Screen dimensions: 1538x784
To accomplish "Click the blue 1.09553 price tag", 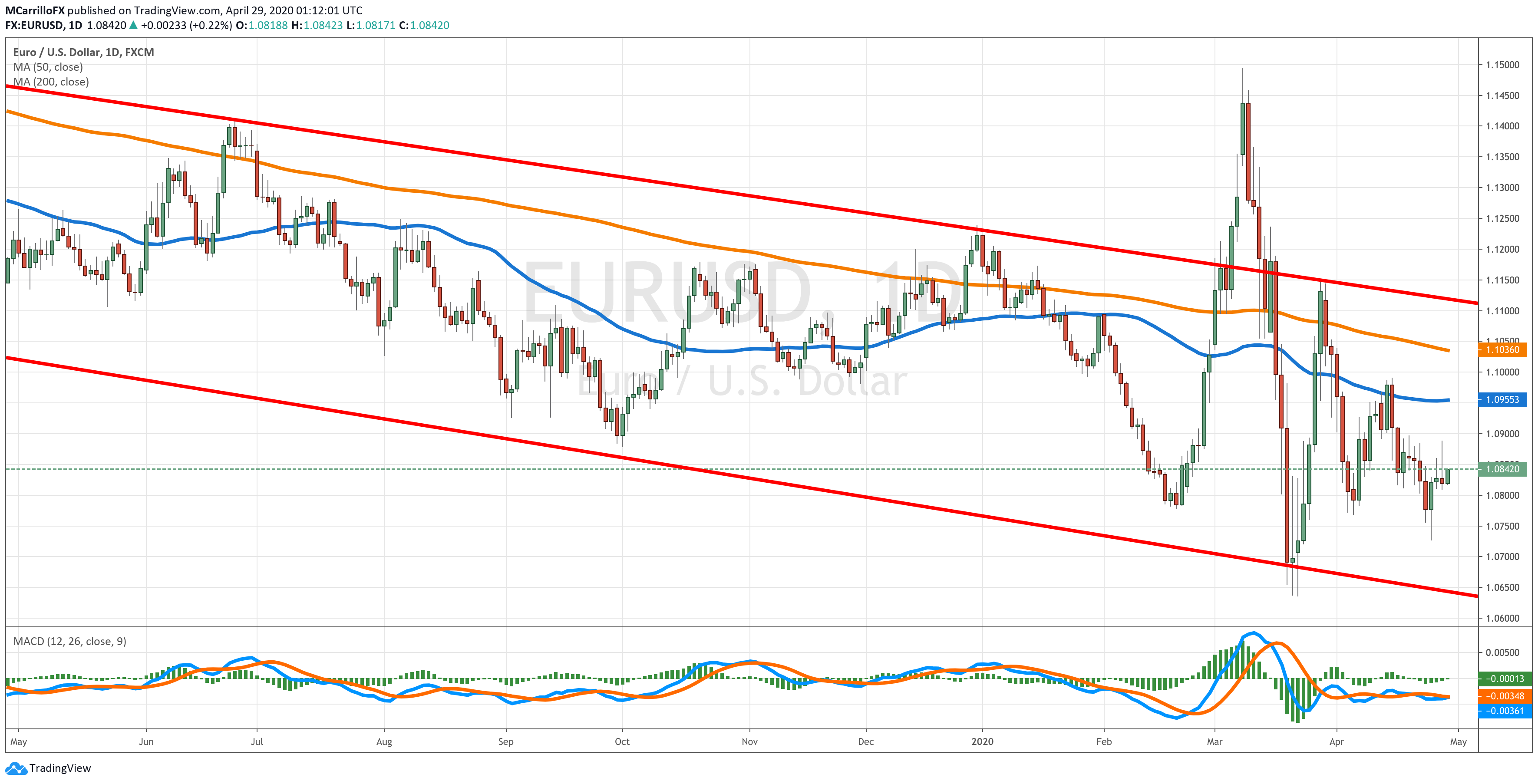I will coord(1502,399).
